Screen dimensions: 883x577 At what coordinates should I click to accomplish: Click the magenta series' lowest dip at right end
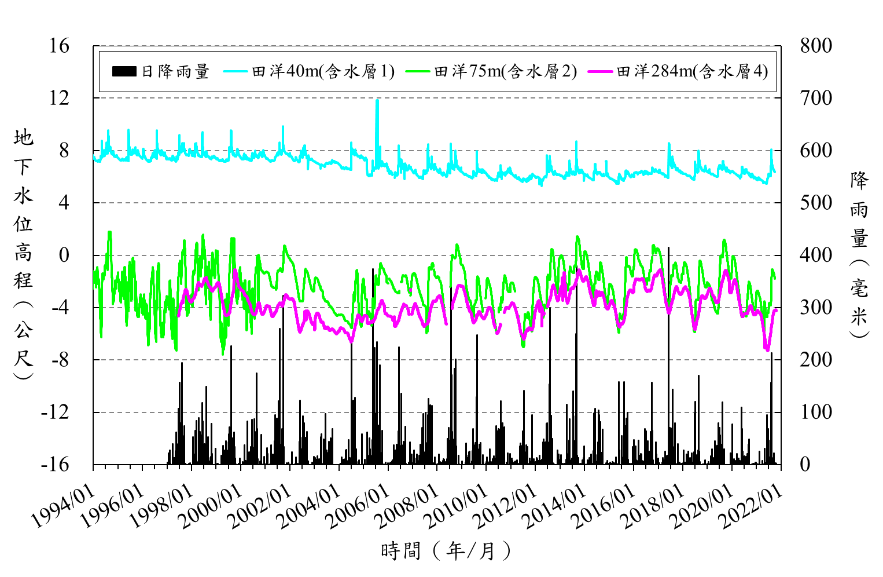[x=767, y=349]
